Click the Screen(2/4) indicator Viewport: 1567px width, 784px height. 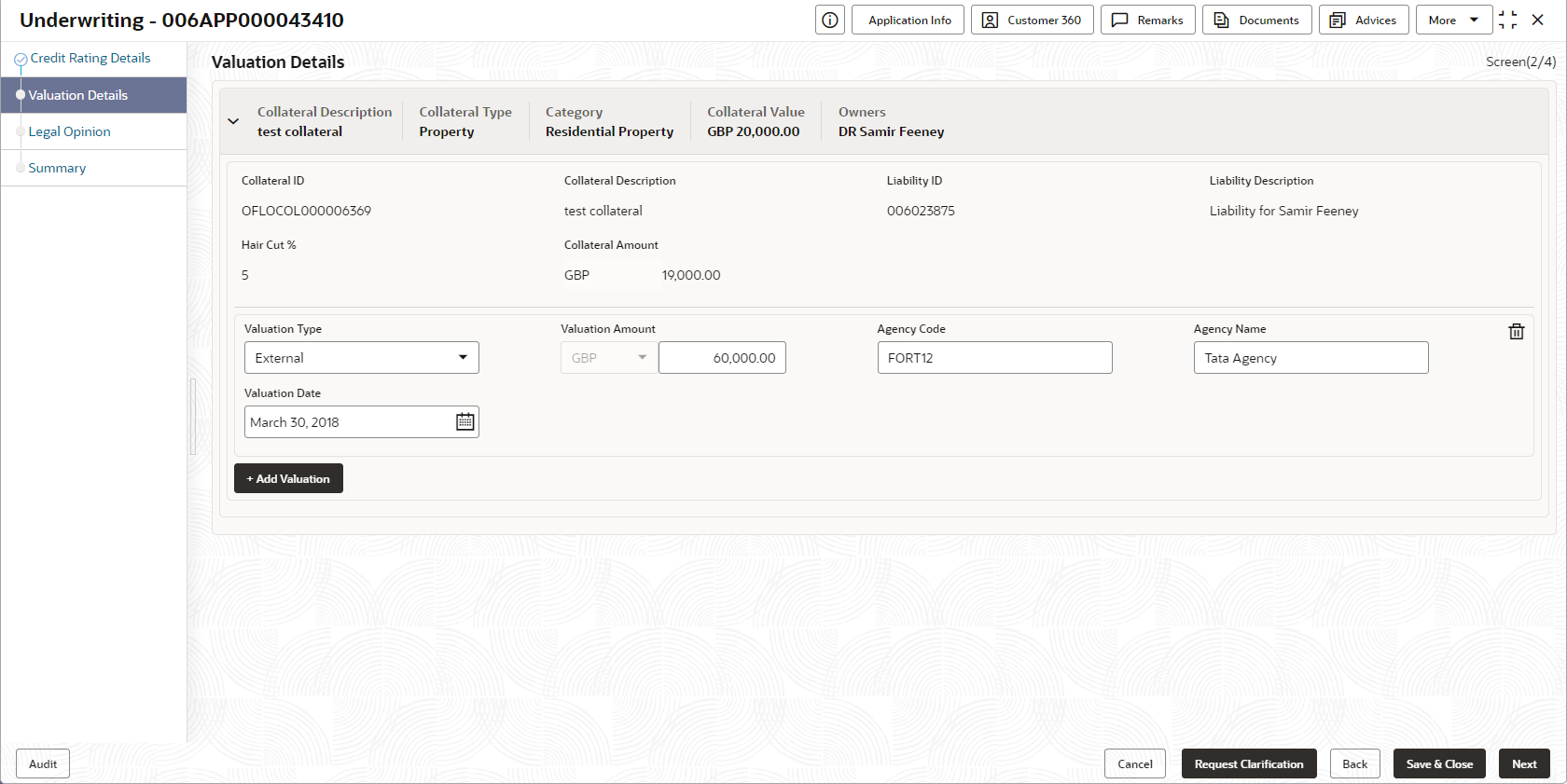tap(1520, 62)
